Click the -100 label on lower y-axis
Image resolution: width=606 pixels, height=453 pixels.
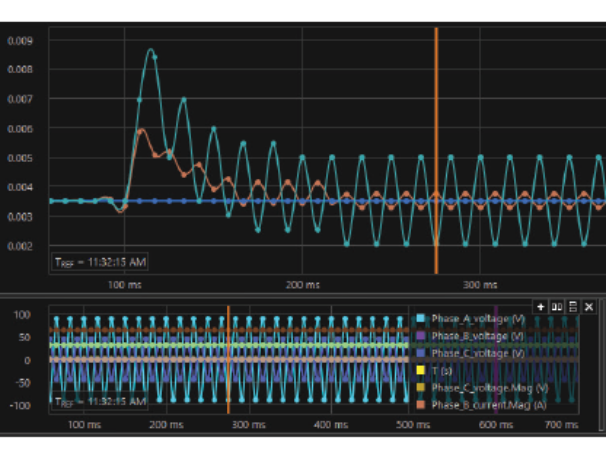click(x=20, y=406)
